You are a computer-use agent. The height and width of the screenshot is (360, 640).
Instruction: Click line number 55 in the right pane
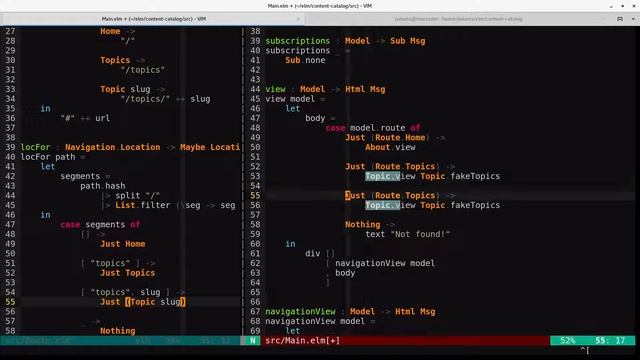(x=255, y=196)
